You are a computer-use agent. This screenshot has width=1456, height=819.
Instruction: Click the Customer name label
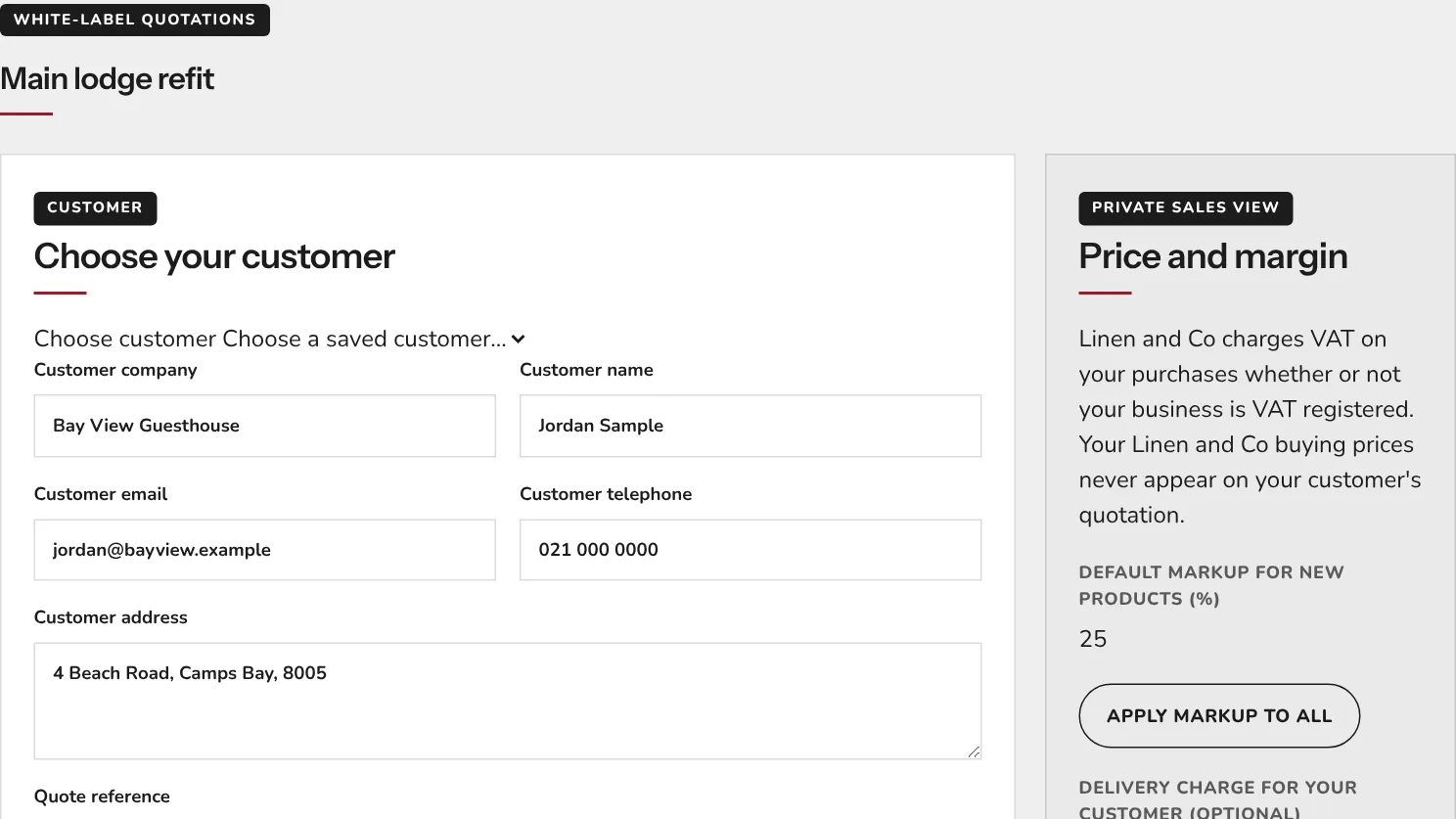click(586, 370)
